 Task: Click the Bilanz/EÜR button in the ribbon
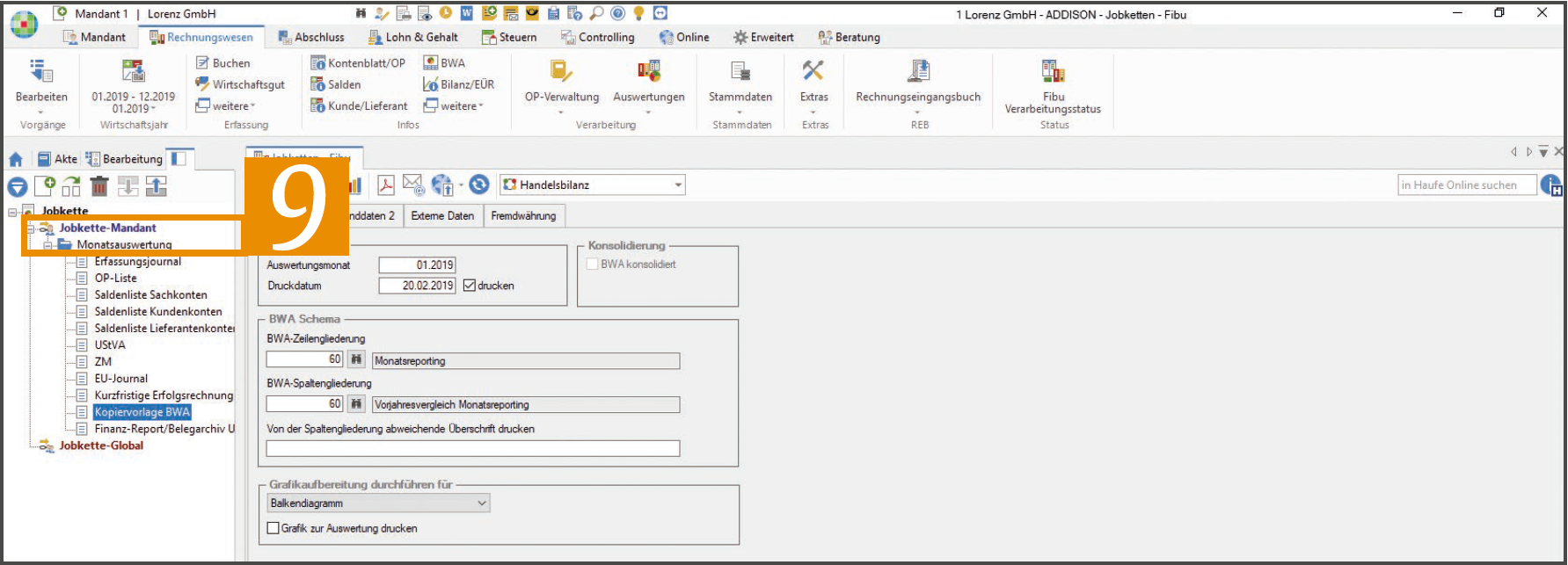click(459, 84)
